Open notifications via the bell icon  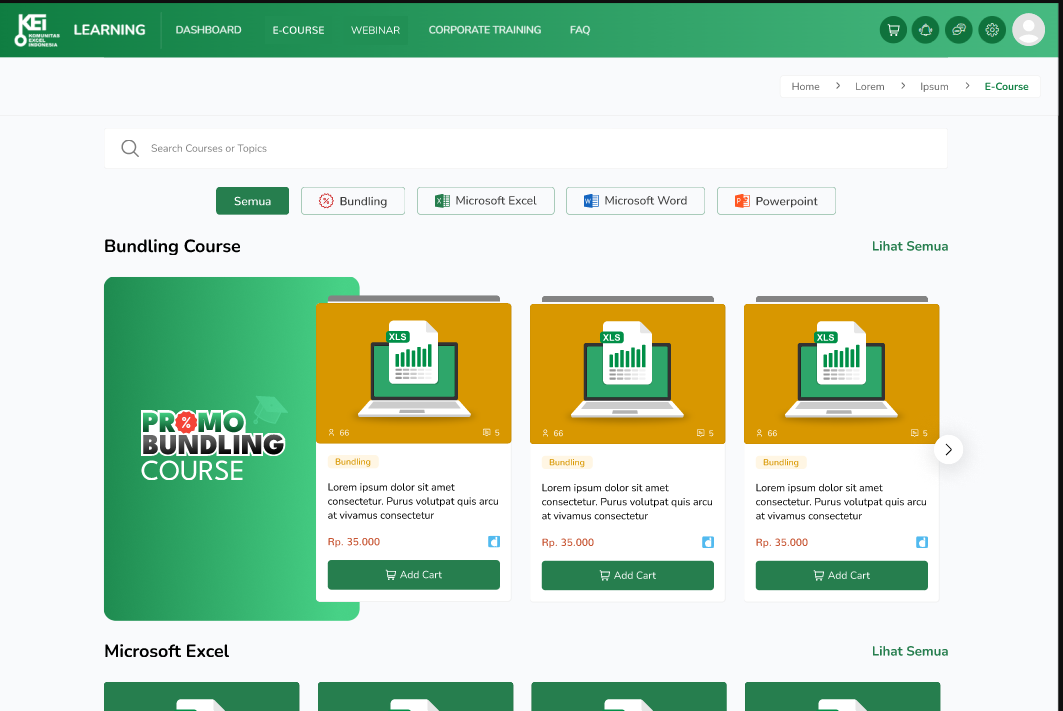tap(926, 30)
